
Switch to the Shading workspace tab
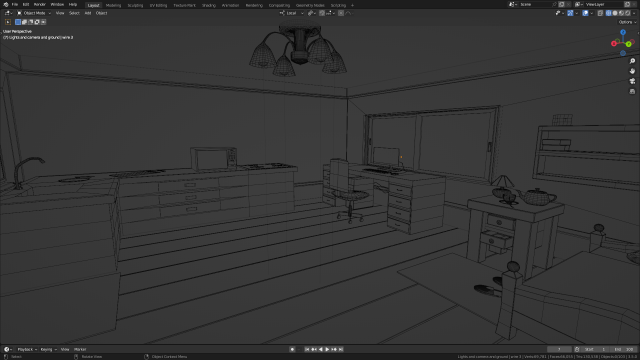209,5
